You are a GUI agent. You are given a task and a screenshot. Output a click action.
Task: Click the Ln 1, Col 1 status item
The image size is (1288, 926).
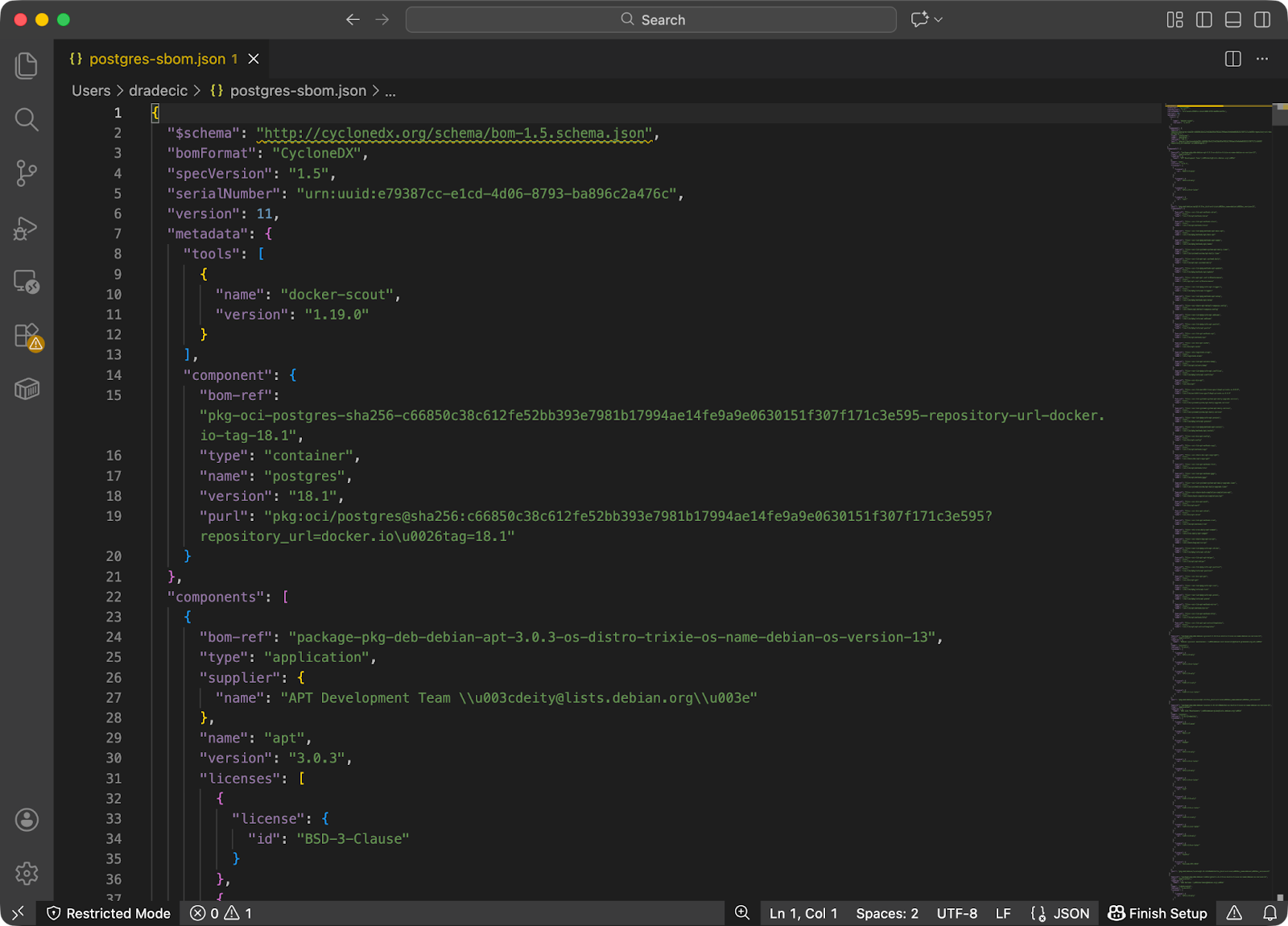[x=803, y=913]
